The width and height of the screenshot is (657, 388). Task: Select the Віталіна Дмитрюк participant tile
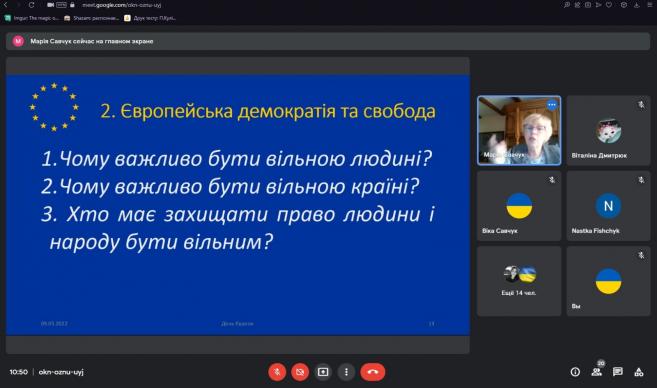click(x=608, y=130)
